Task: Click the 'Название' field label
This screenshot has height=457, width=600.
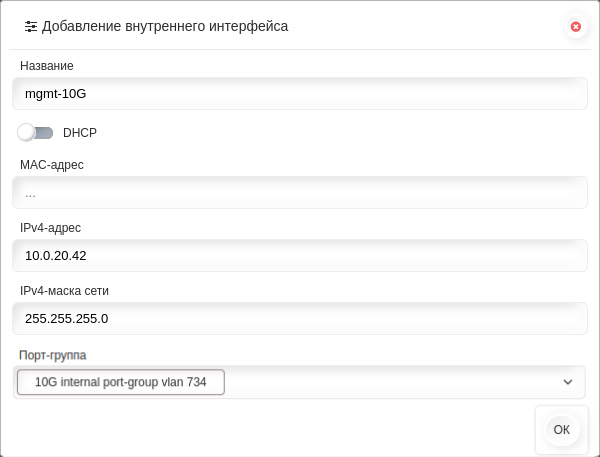Action: coord(47,65)
